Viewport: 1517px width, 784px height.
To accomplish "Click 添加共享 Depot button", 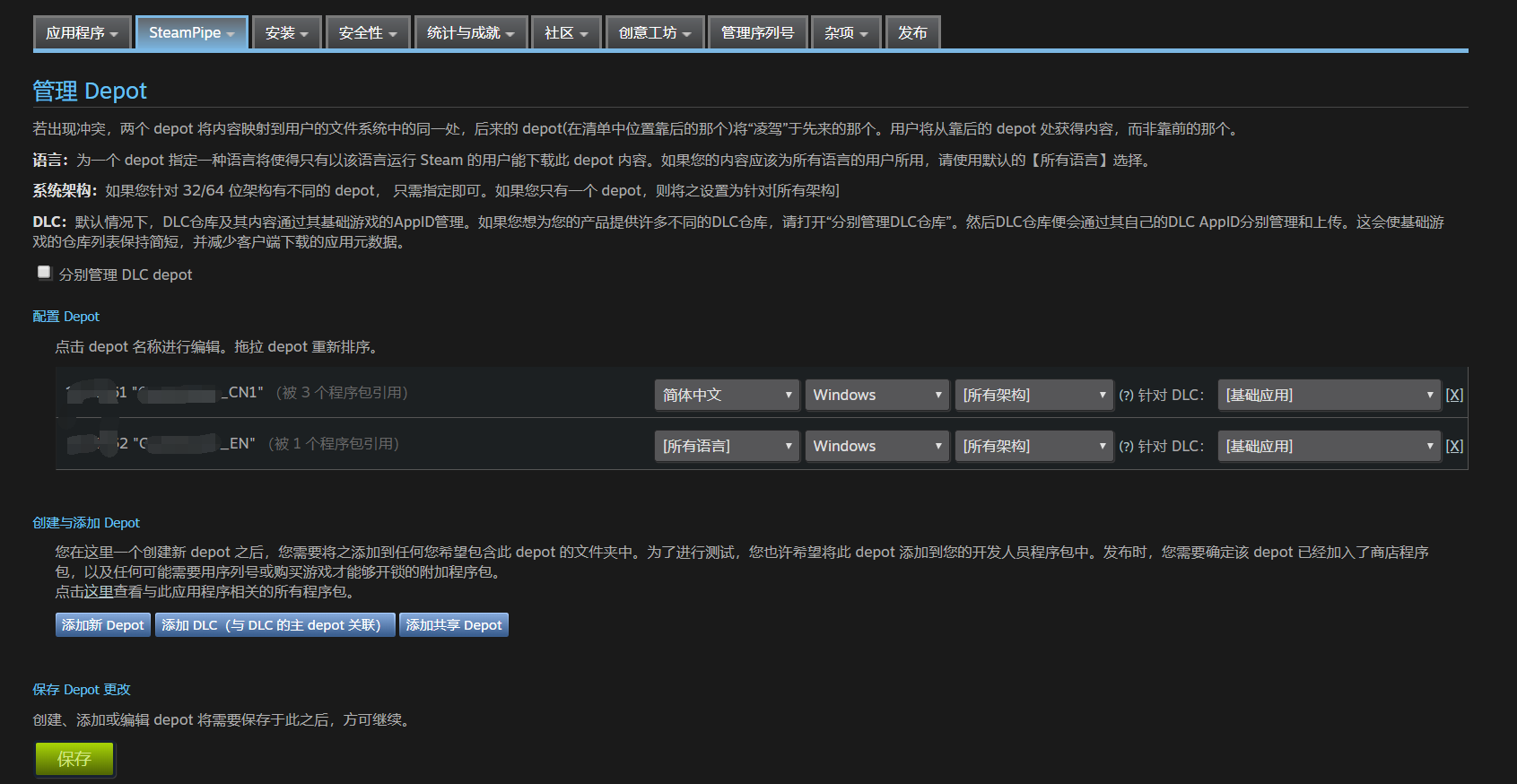I will pyautogui.click(x=454, y=625).
